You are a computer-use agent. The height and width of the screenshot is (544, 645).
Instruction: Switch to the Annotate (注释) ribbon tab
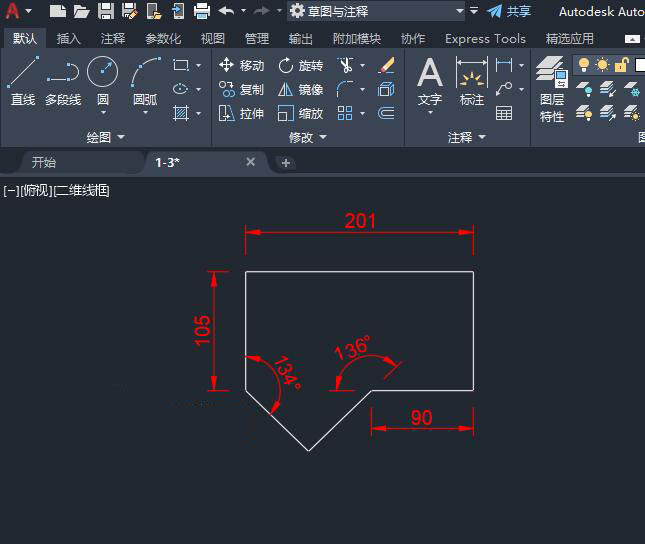coord(113,39)
